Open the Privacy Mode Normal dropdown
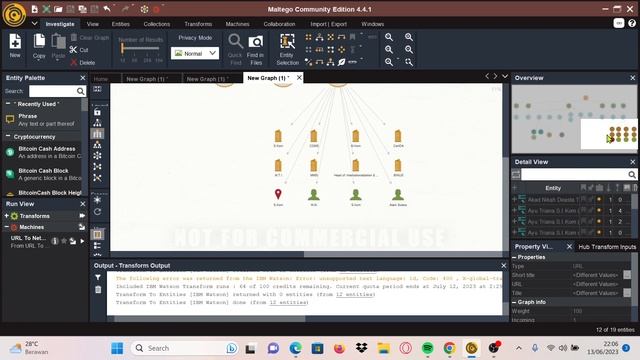The width and height of the screenshot is (640, 360). (x=195, y=53)
